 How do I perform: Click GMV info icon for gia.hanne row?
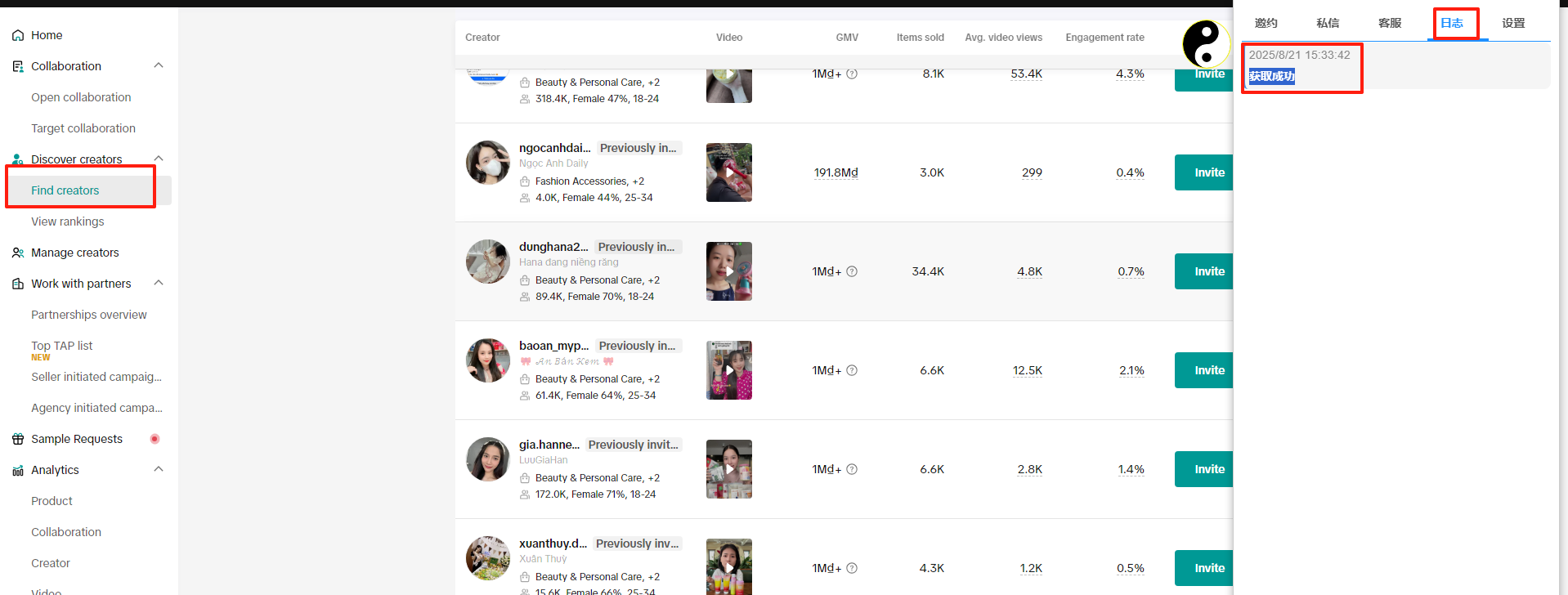tap(852, 469)
